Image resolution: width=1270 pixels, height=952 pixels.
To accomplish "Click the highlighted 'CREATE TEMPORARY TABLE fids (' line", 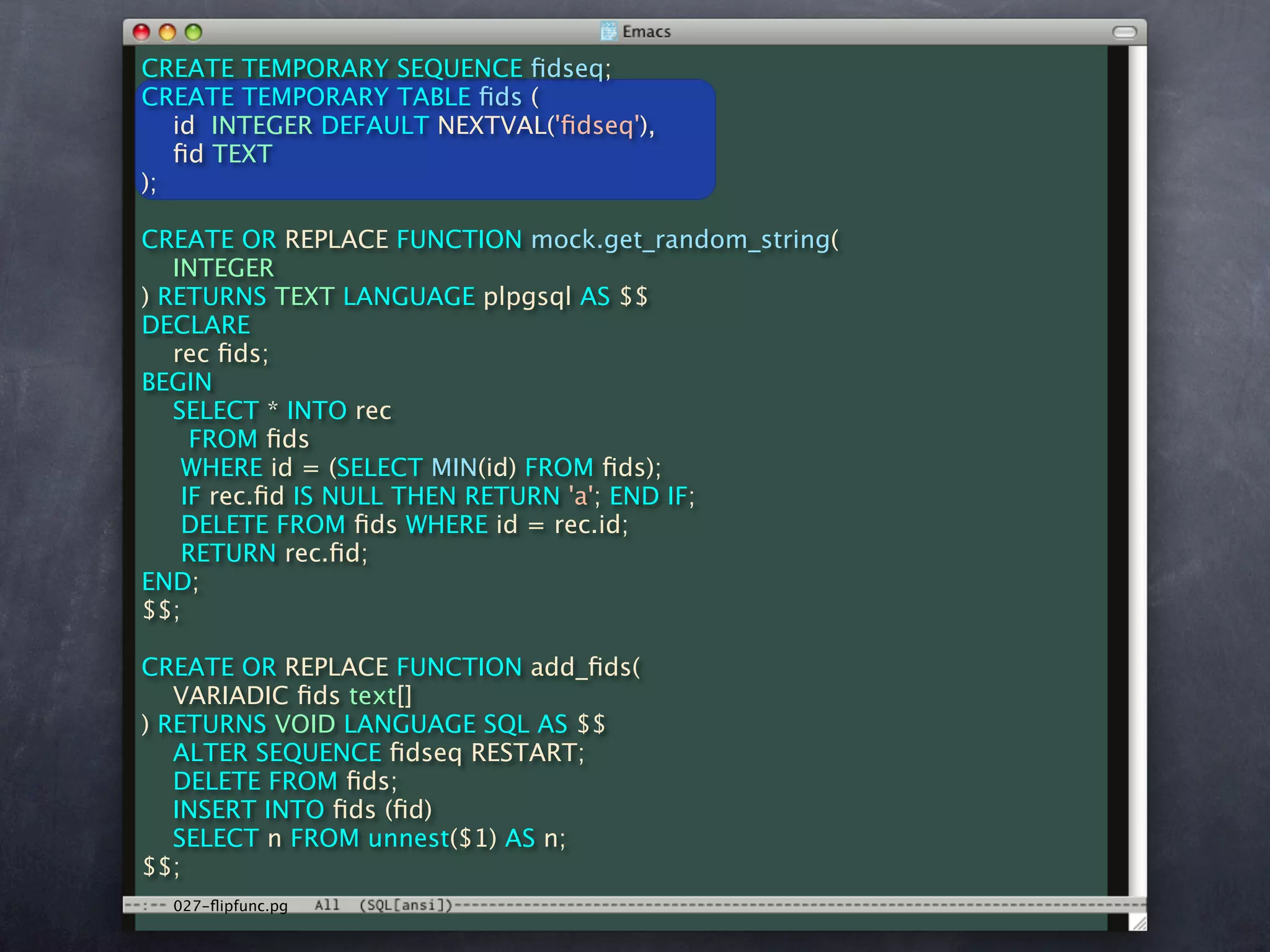I will pyautogui.click(x=340, y=97).
